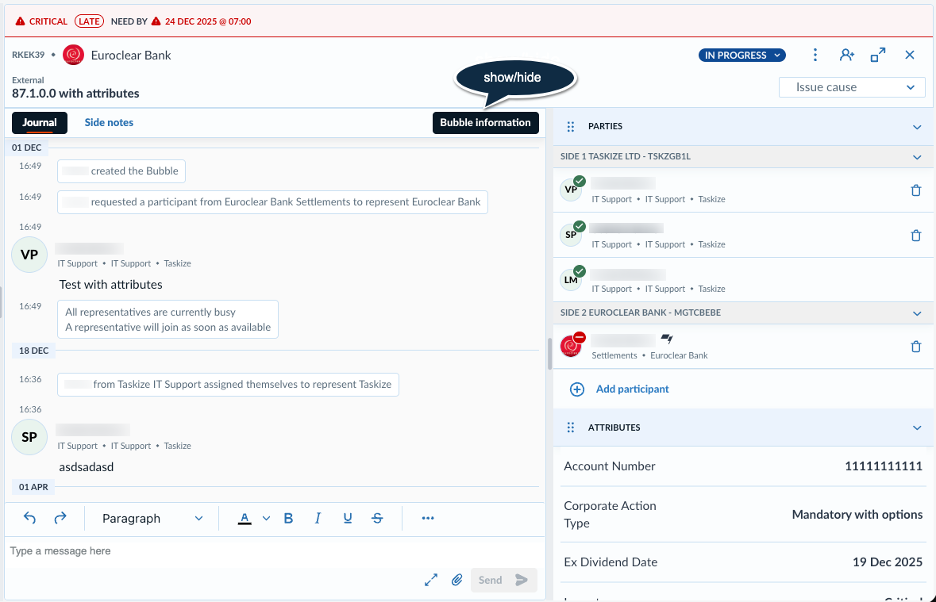Grab the Parties section drag handle

tap(571, 127)
